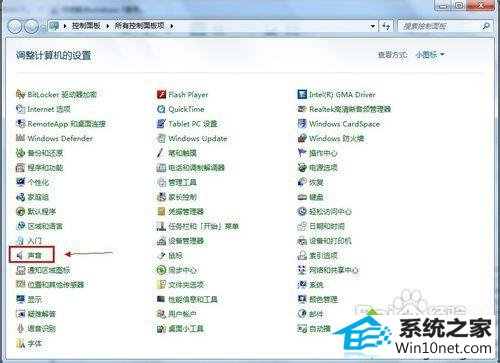Open Realtek 高清晰音频管理器 icon
500x363 pixels.
click(302, 109)
